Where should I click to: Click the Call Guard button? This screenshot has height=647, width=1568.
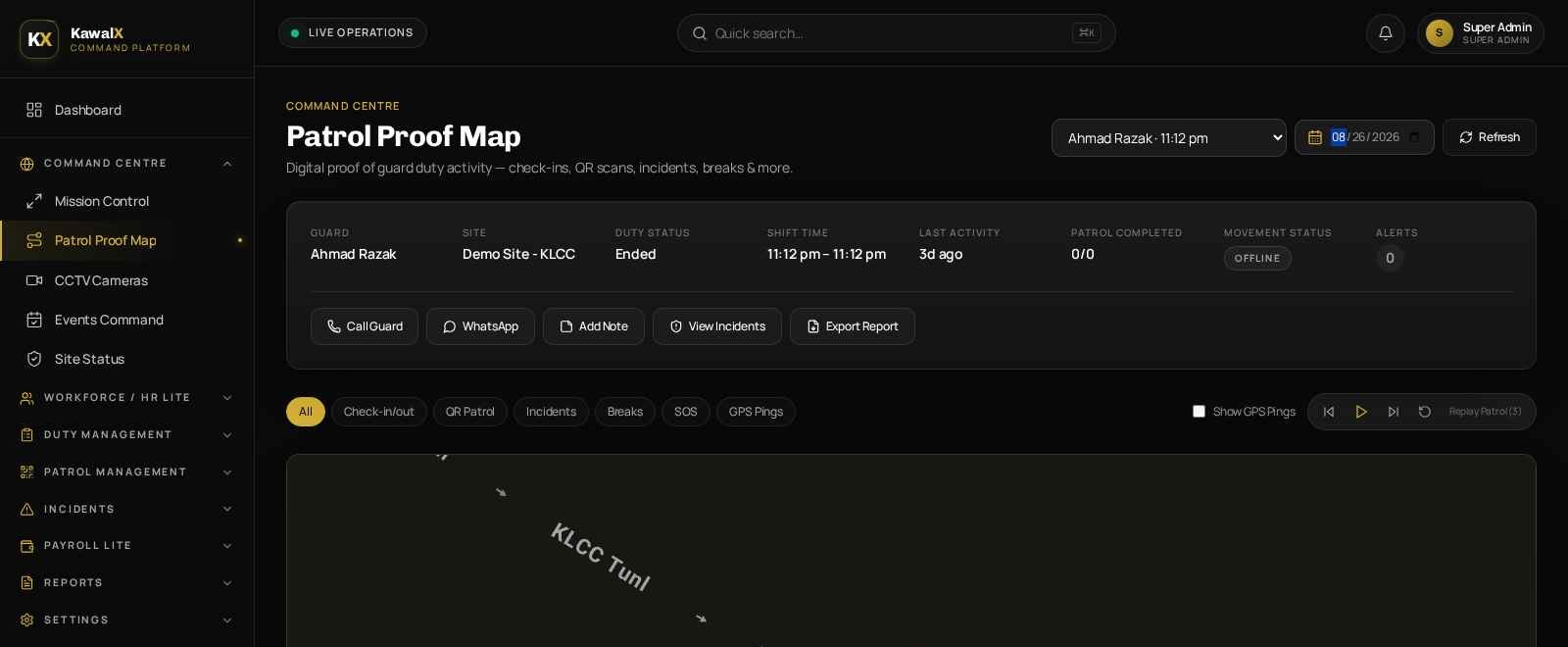(x=365, y=326)
